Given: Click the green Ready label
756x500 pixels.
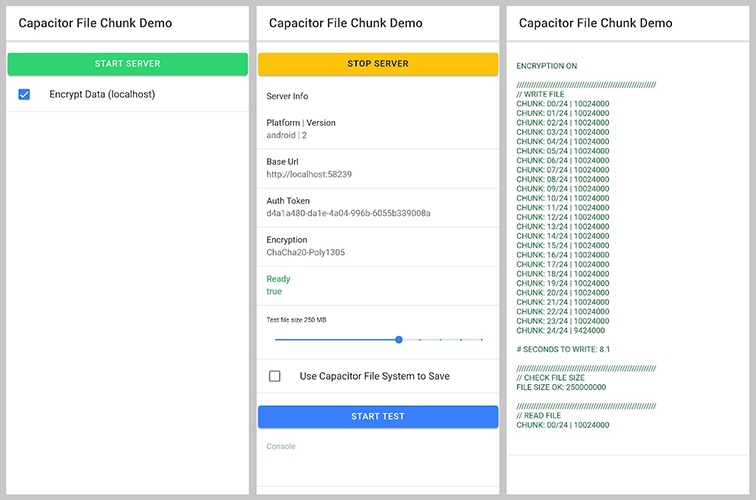Looking at the screenshot, I should pos(278,279).
